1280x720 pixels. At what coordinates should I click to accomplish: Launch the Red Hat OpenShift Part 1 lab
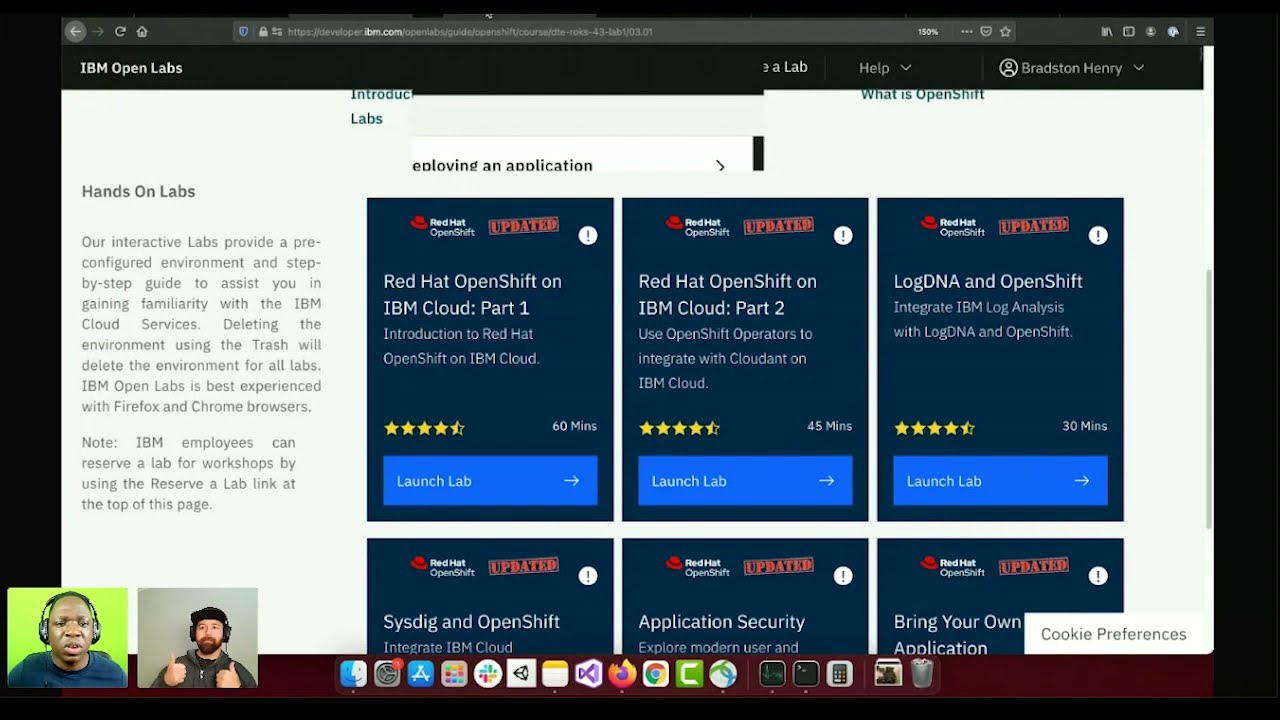tap(490, 481)
